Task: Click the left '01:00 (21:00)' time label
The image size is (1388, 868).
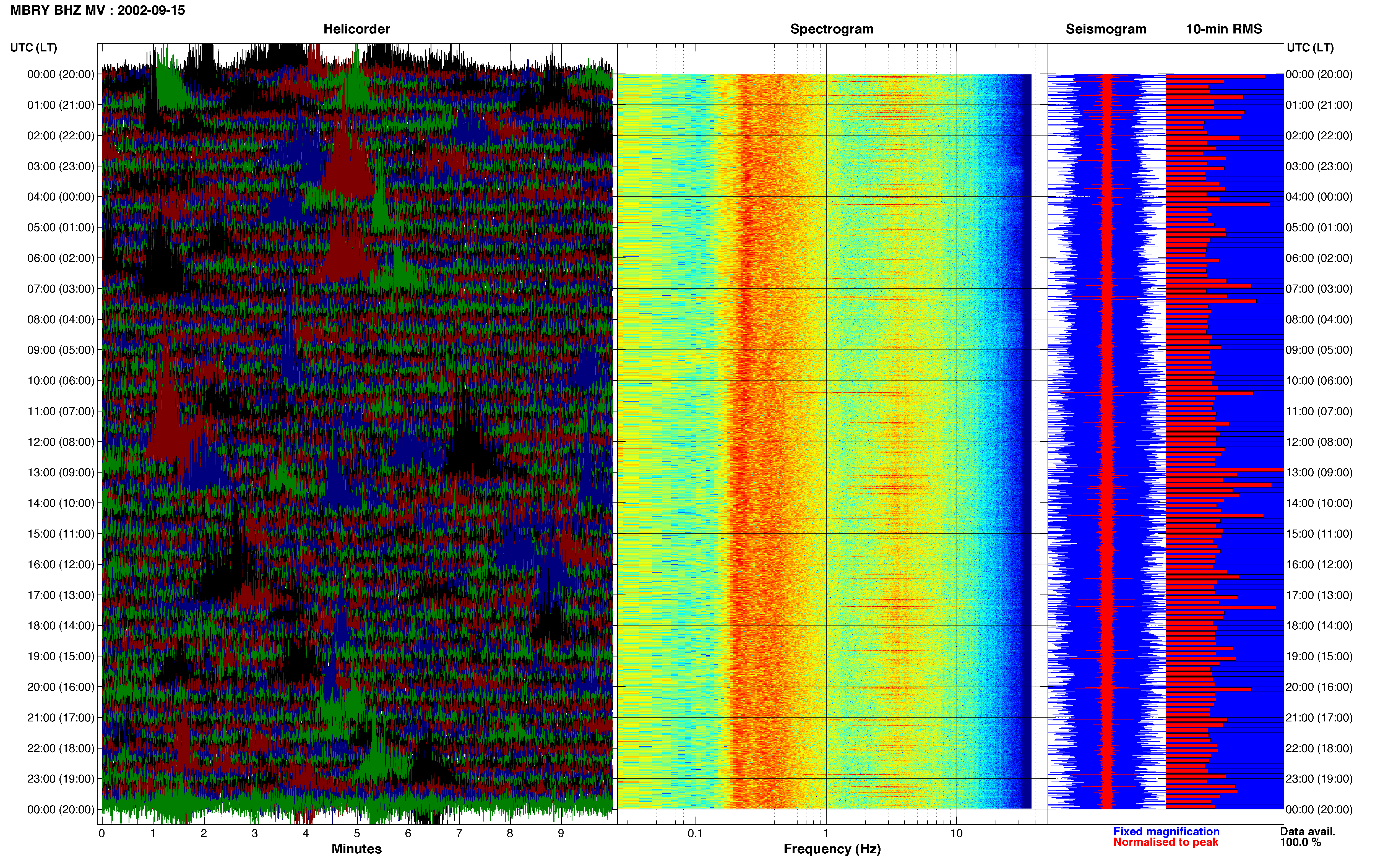Action: (61, 105)
